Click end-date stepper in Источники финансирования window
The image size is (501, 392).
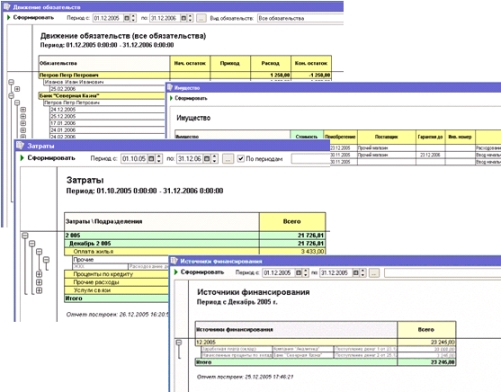(x=363, y=273)
